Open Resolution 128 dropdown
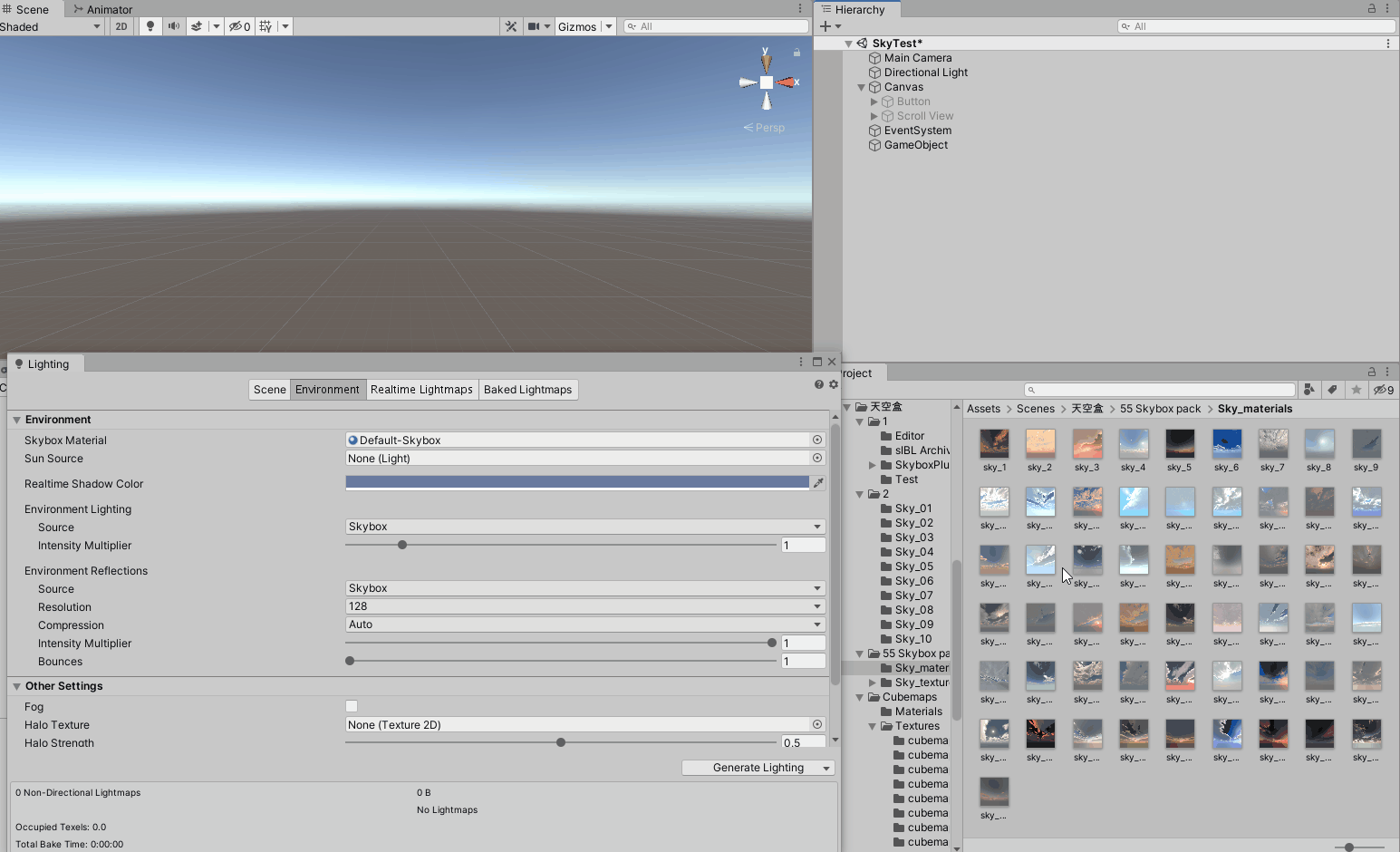 coord(585,606)
